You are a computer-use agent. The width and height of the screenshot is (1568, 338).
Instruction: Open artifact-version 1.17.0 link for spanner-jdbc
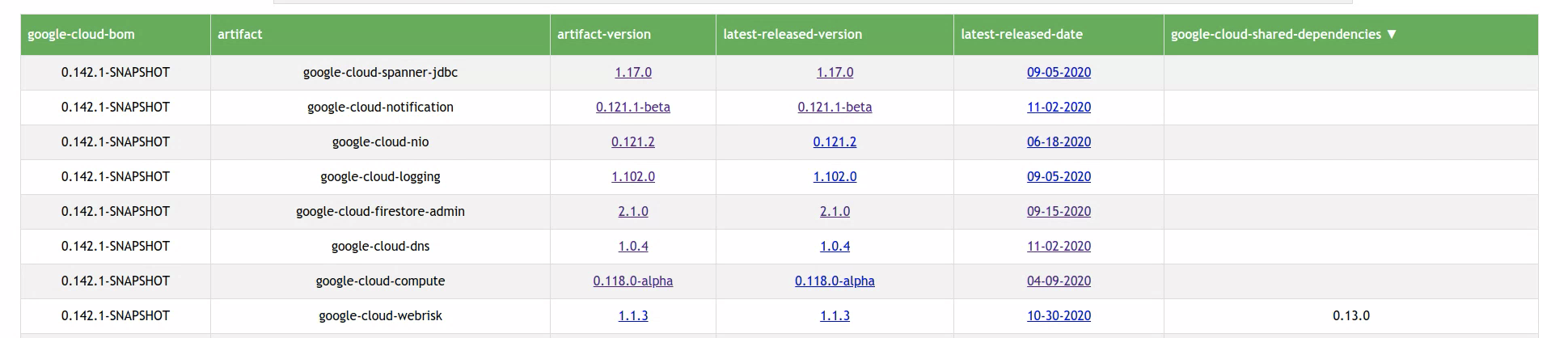[x=633, y=72]
